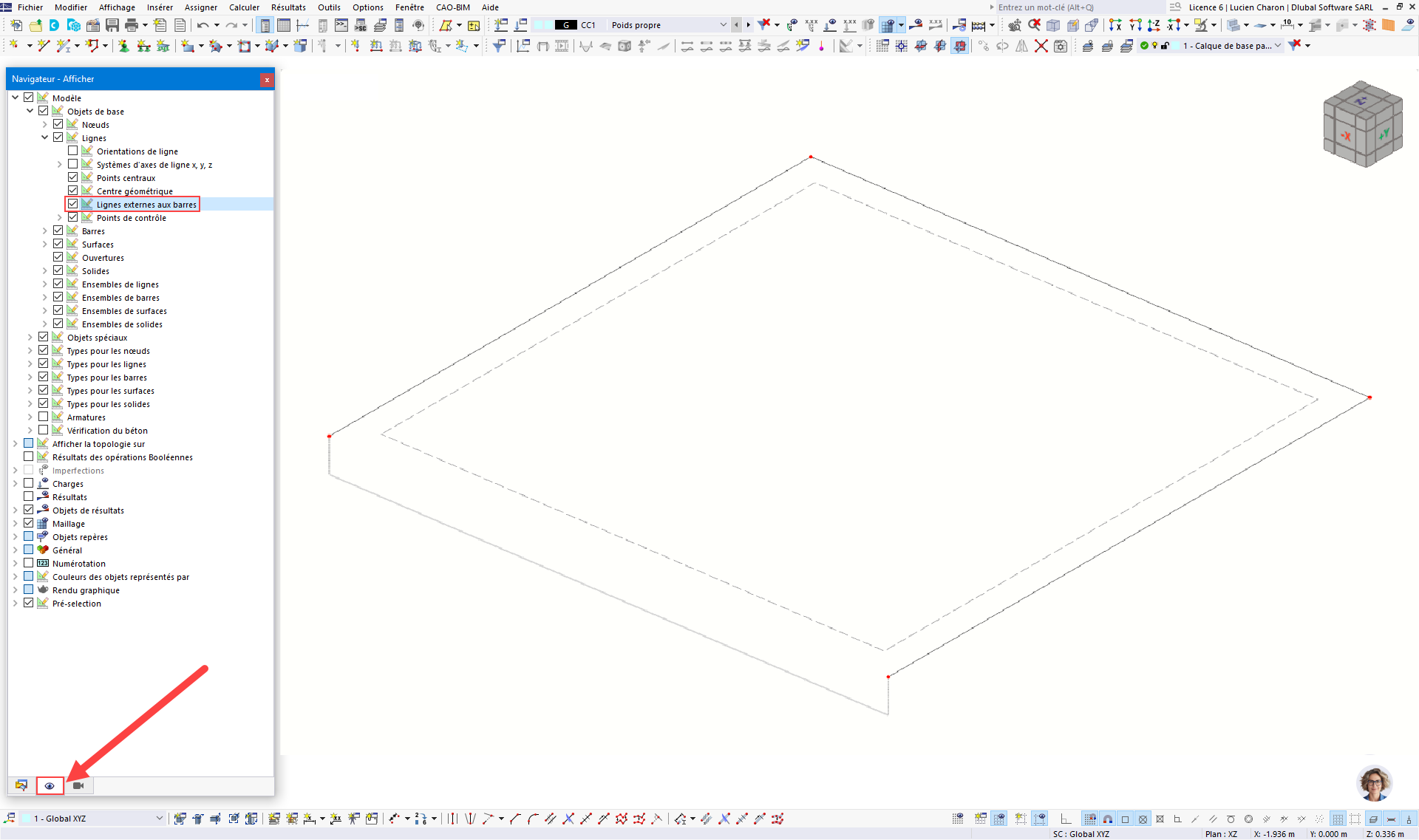1419x840 pixels.
Task: Click the camera icon at the navigator bottom
Action: (x=78, y=785)
